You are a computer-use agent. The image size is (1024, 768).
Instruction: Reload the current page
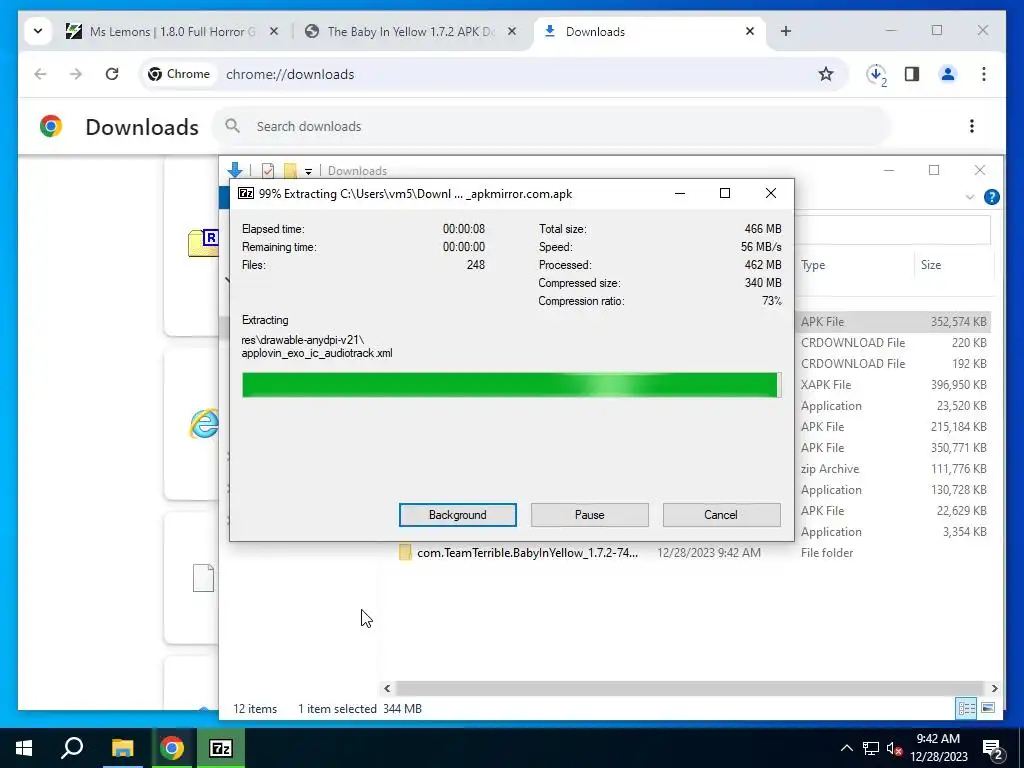112,74
